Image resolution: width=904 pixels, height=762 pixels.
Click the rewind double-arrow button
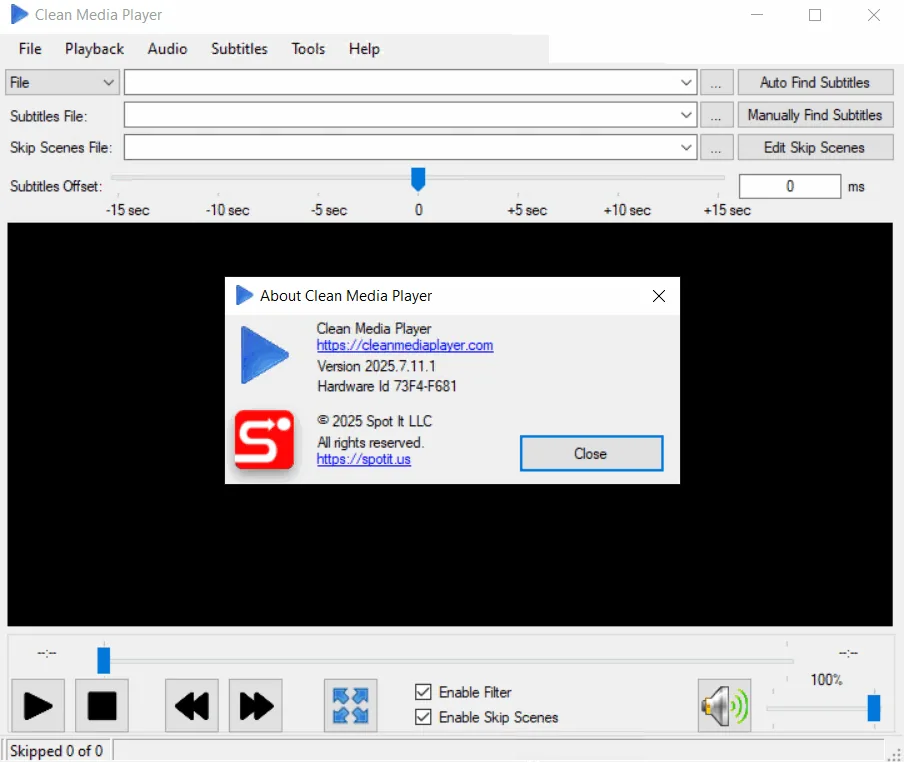click(x=192, y=706)
